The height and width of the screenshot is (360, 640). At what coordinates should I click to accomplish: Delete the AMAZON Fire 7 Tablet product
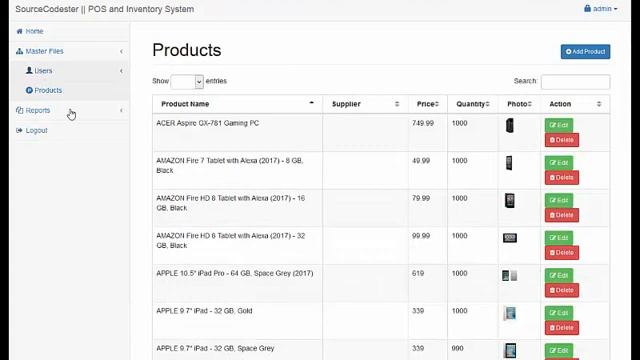pos(562,178)
